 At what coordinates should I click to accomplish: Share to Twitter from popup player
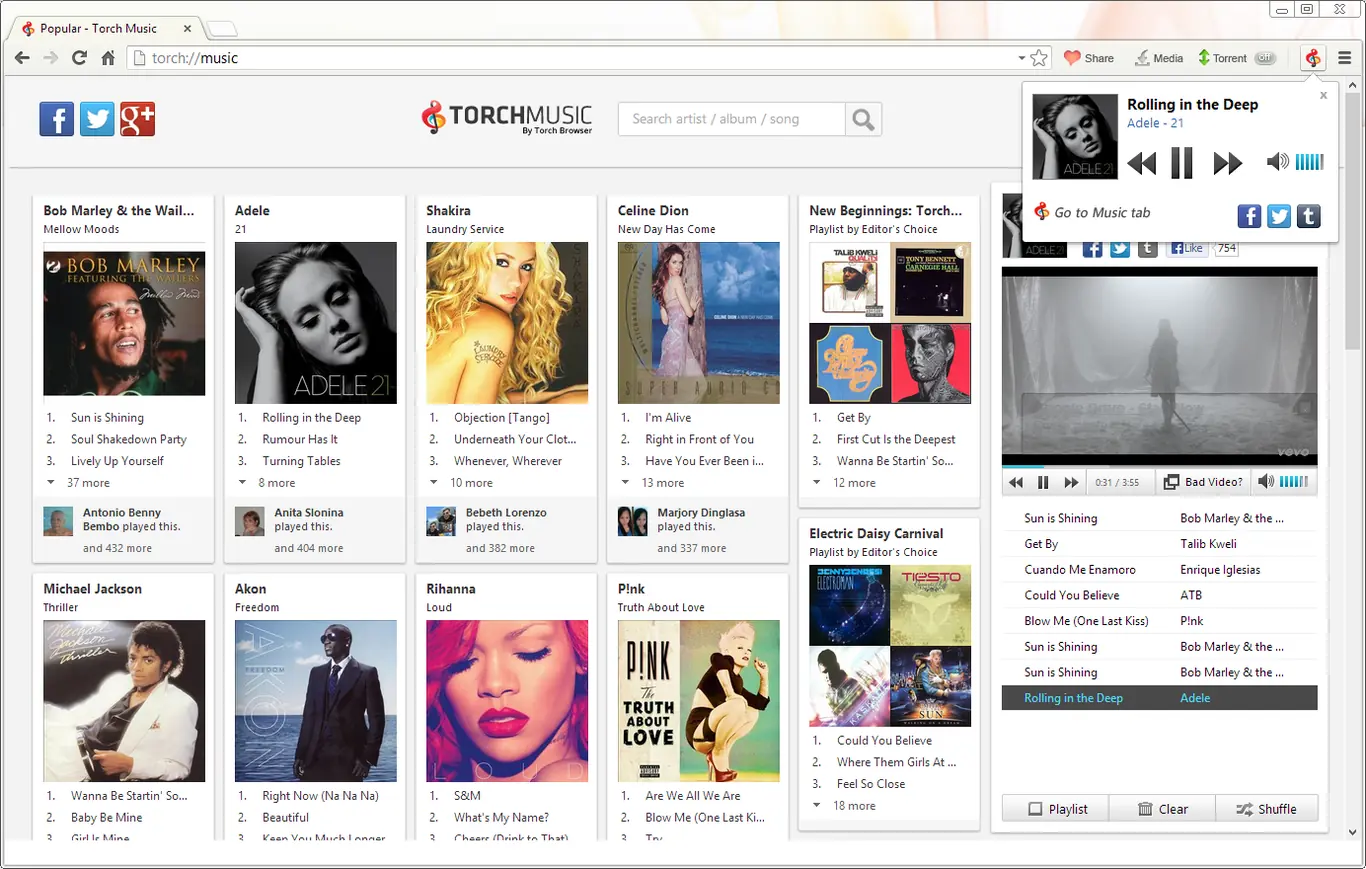click(x=1279, y=216)
